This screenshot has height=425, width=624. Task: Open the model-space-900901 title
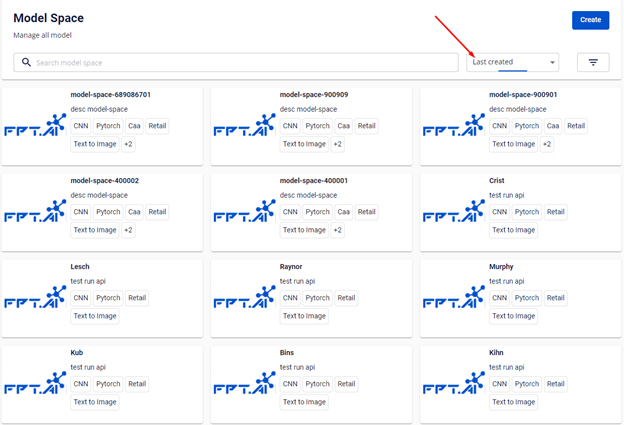click(523, 95)
